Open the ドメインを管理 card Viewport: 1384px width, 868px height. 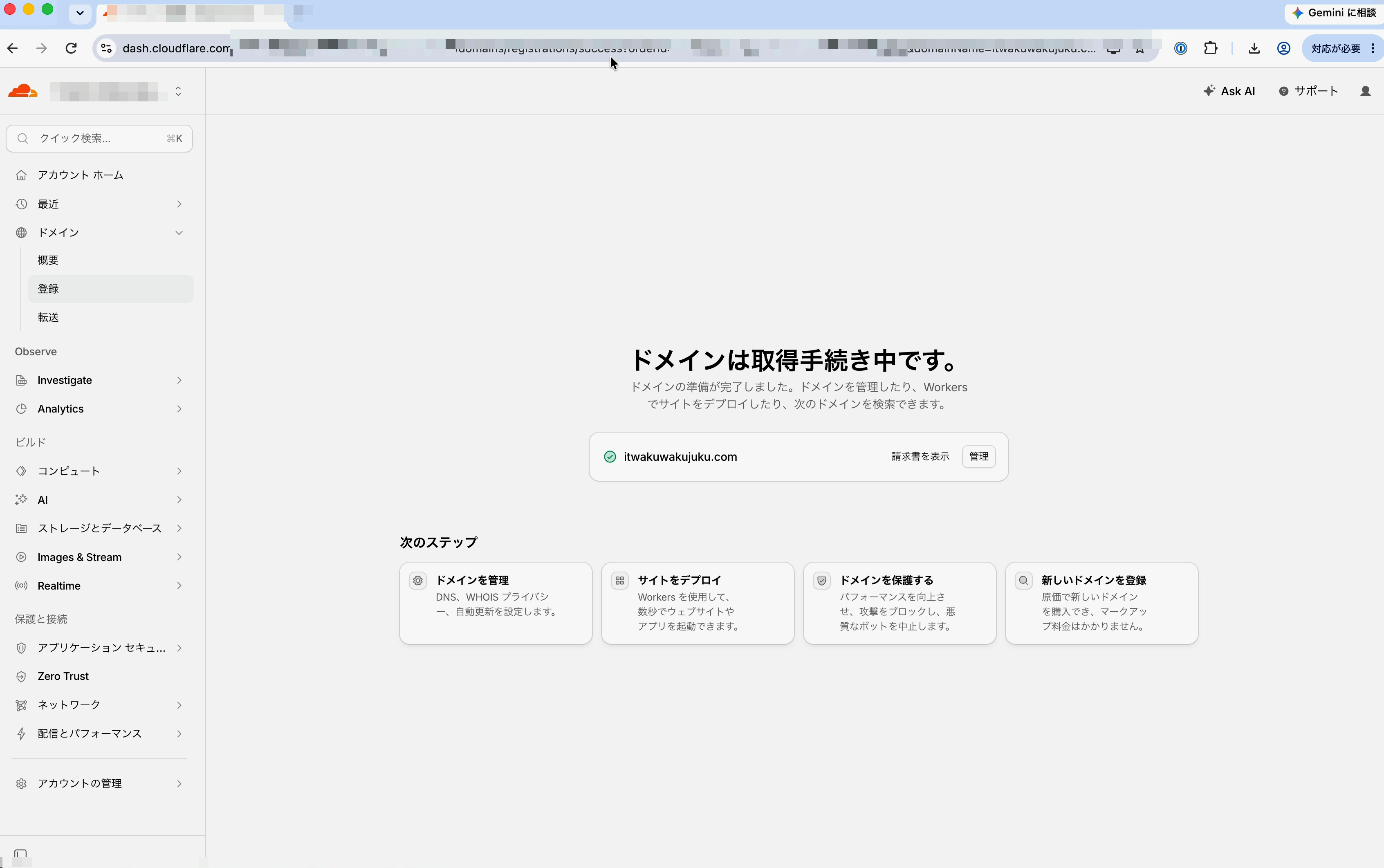(x=496, y=603)
